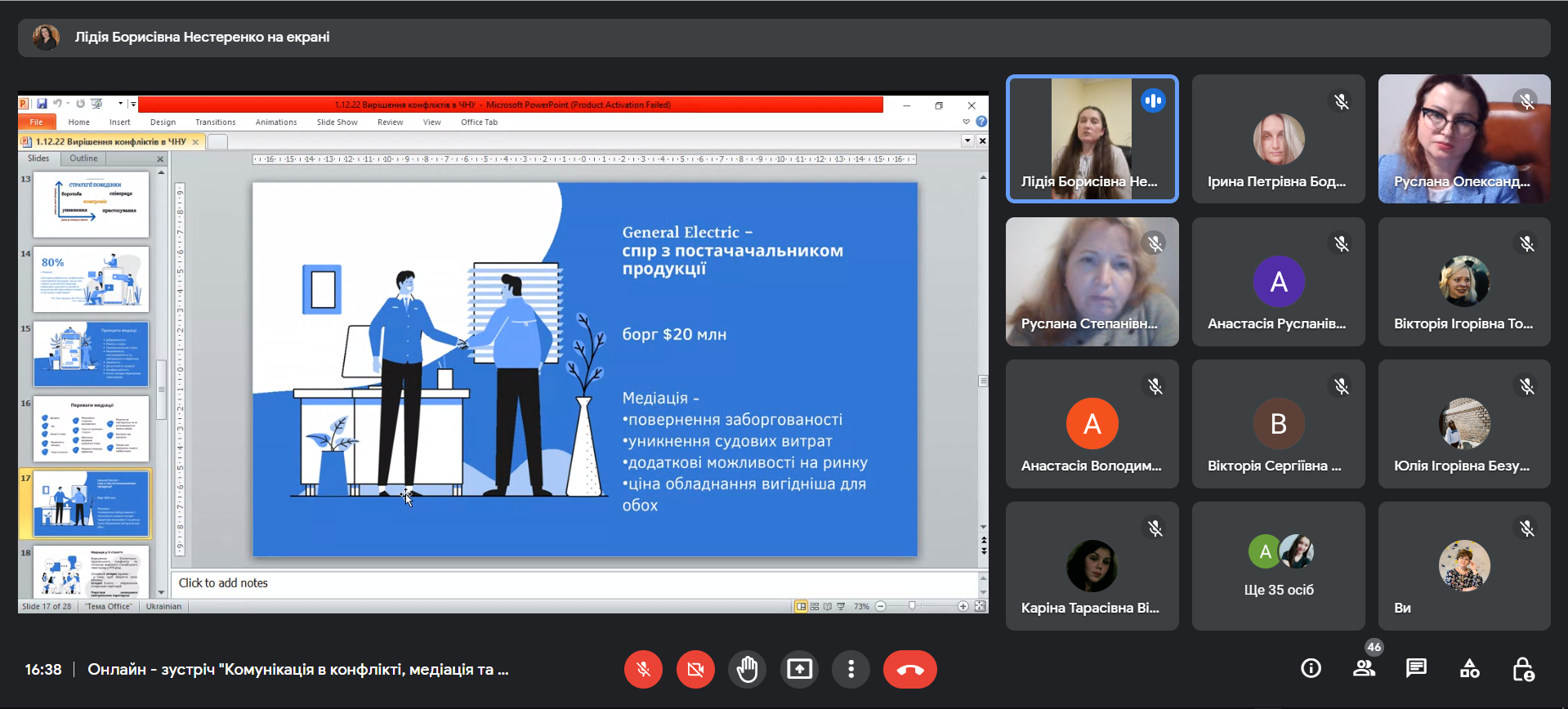
Task: Open the File tab
Action: click(37, 122)
